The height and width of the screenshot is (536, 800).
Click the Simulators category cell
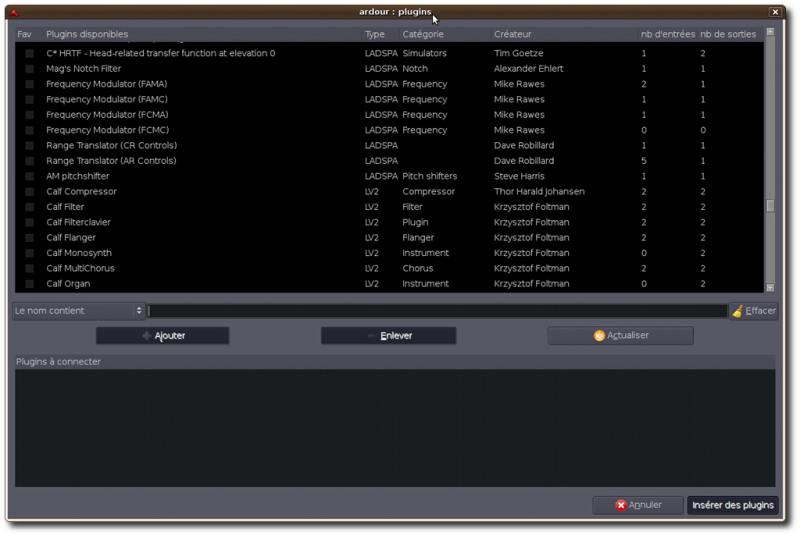424,54
